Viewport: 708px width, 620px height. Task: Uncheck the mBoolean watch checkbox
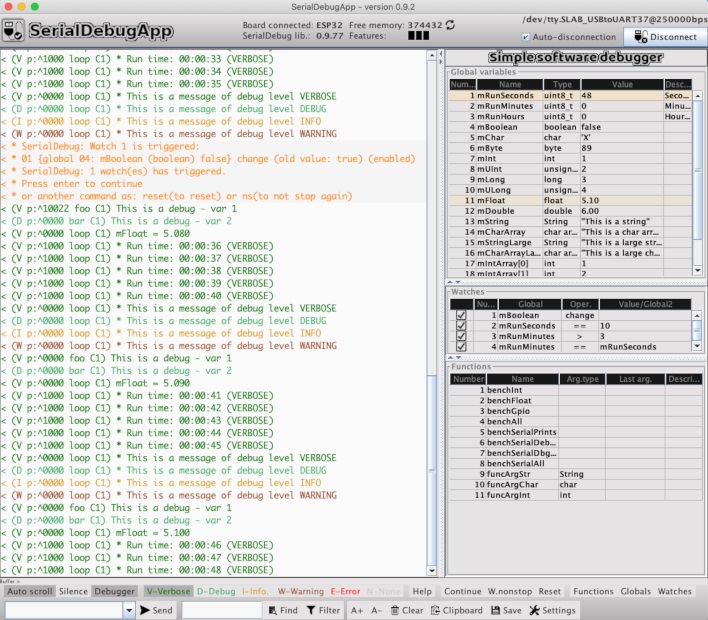point(460,315)
